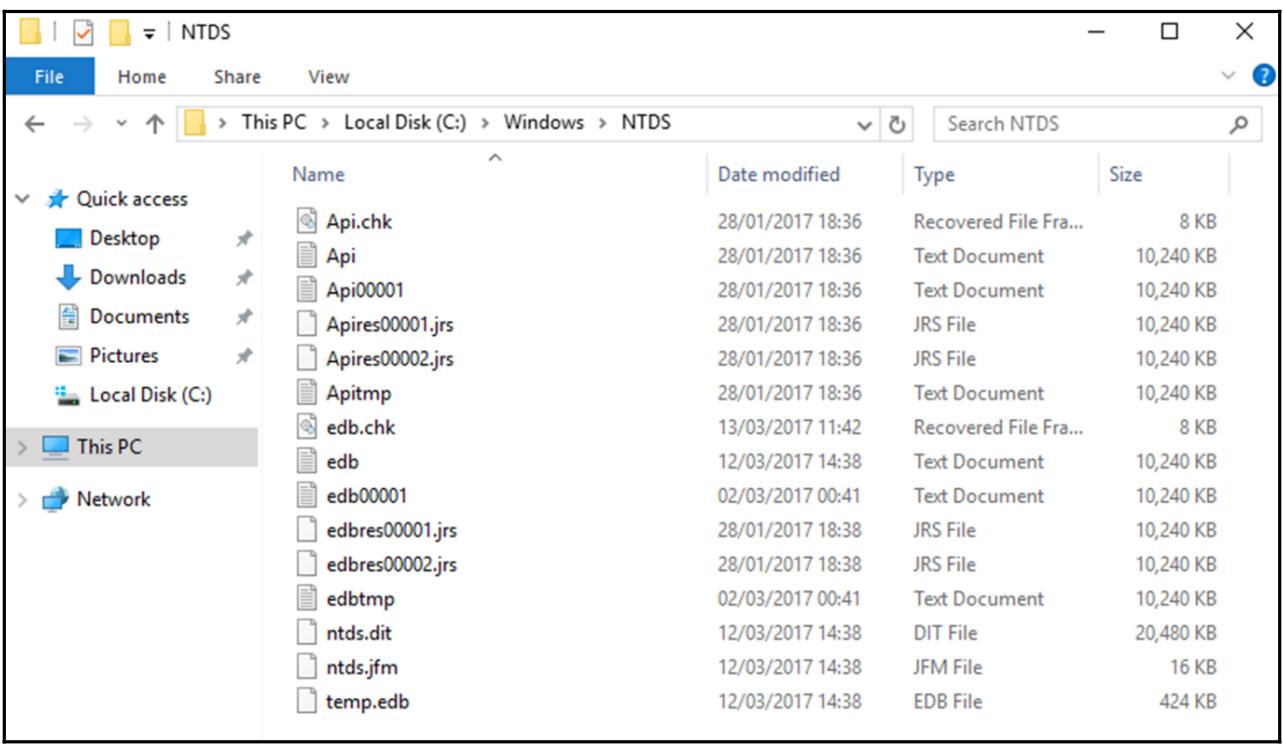Switch to the View ribbon tab
The image size is (1283, 748).
[x=328, y=76]
